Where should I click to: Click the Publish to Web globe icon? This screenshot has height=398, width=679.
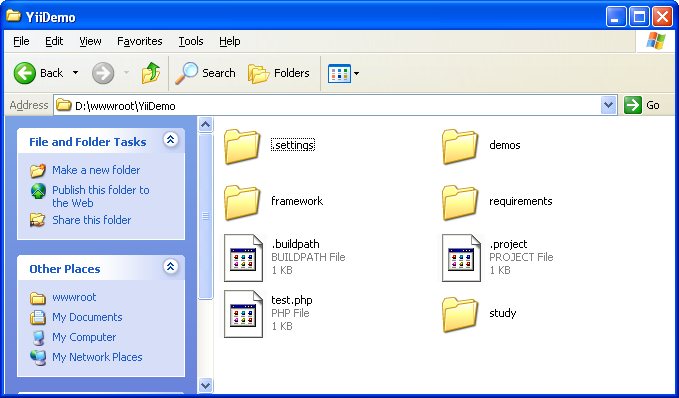tap(38, 191)
